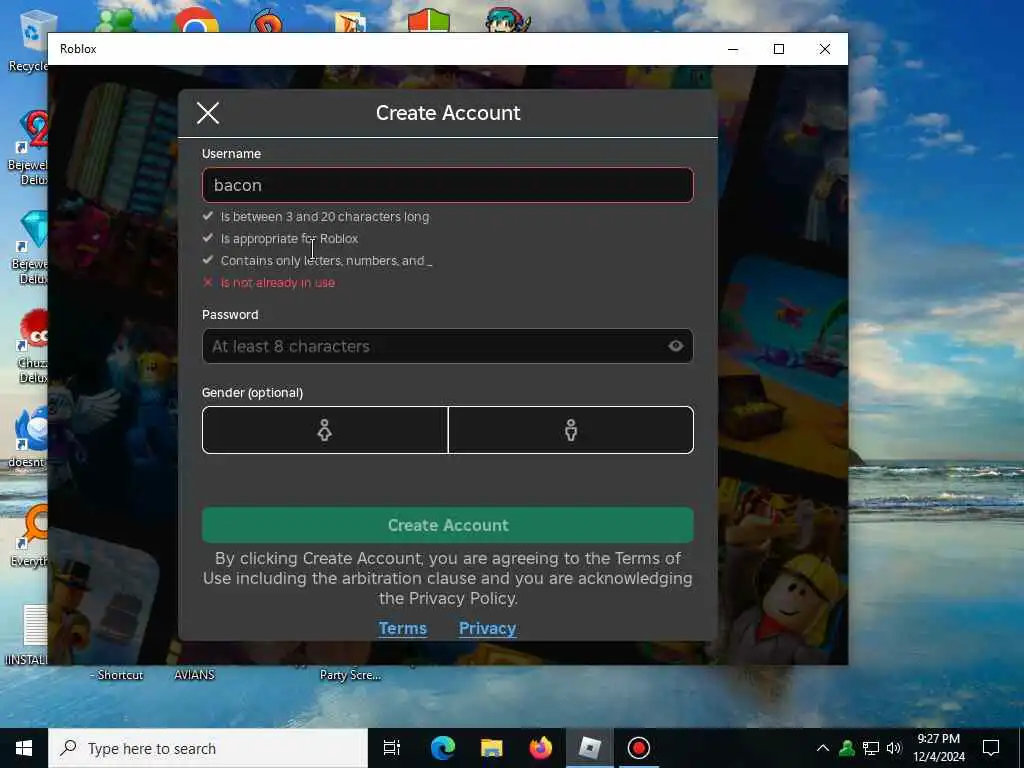Click 'Is between 3 and 20 characters long' text
The image size is (1024, 768).
(x=325, y=216)
